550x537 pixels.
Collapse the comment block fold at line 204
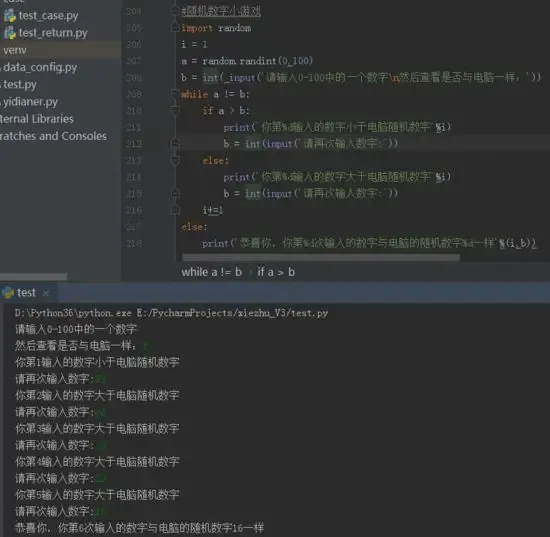pyautogui.click(x=175, y=11)
